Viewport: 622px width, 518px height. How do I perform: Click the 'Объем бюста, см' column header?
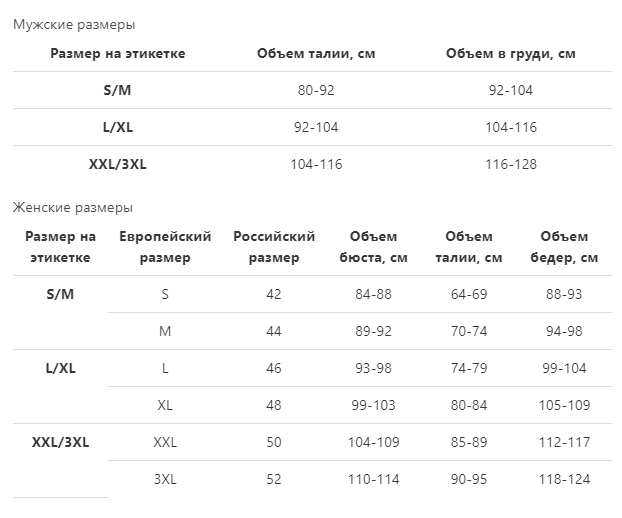(x=373, y=247)
